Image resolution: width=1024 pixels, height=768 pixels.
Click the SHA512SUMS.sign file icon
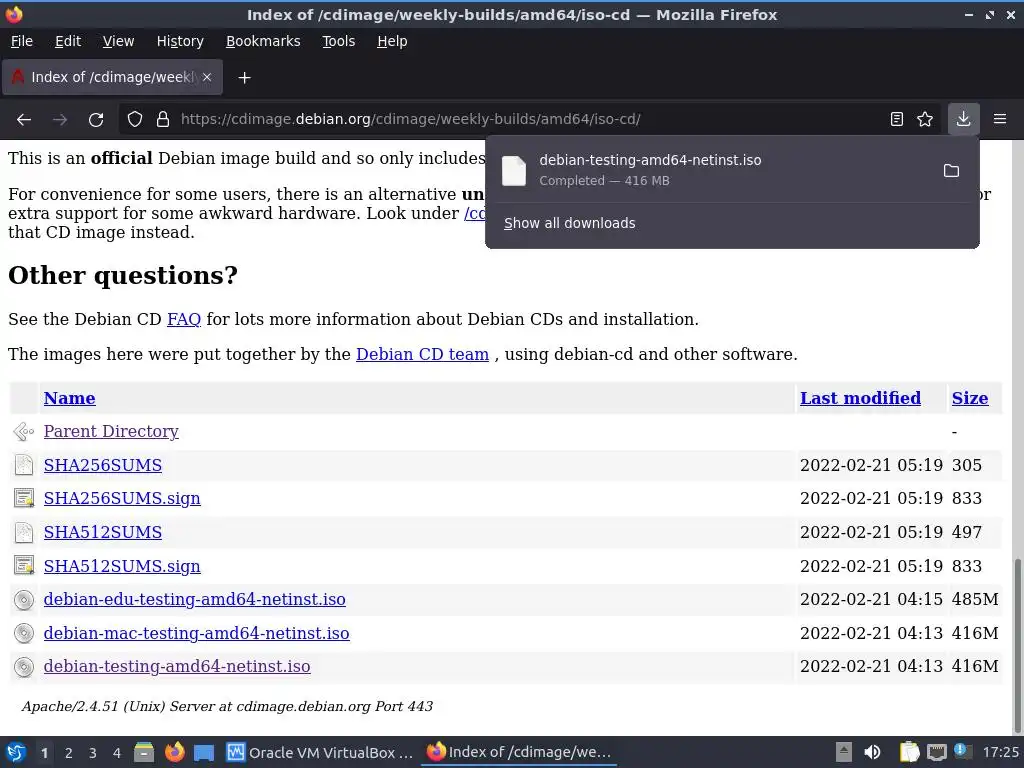point(24,566)
